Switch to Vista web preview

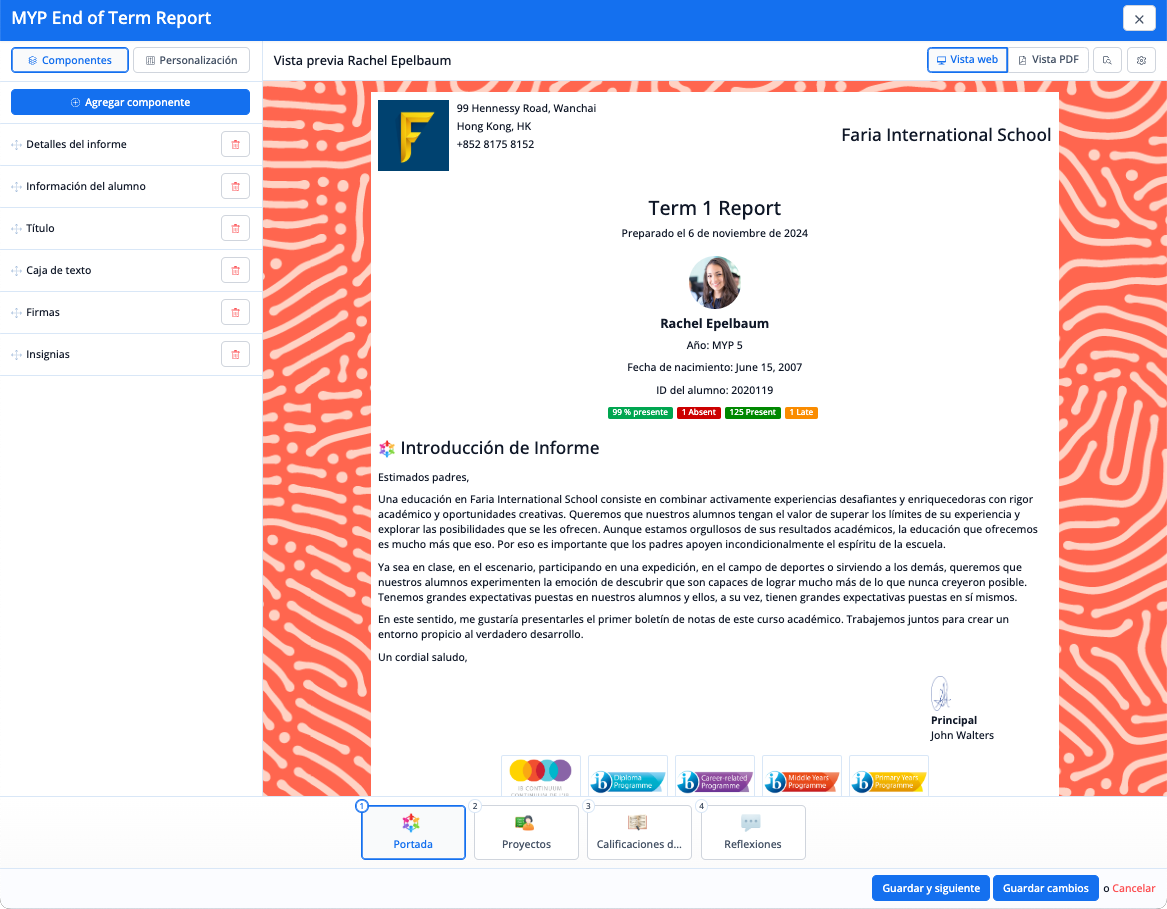coord(966,60)
